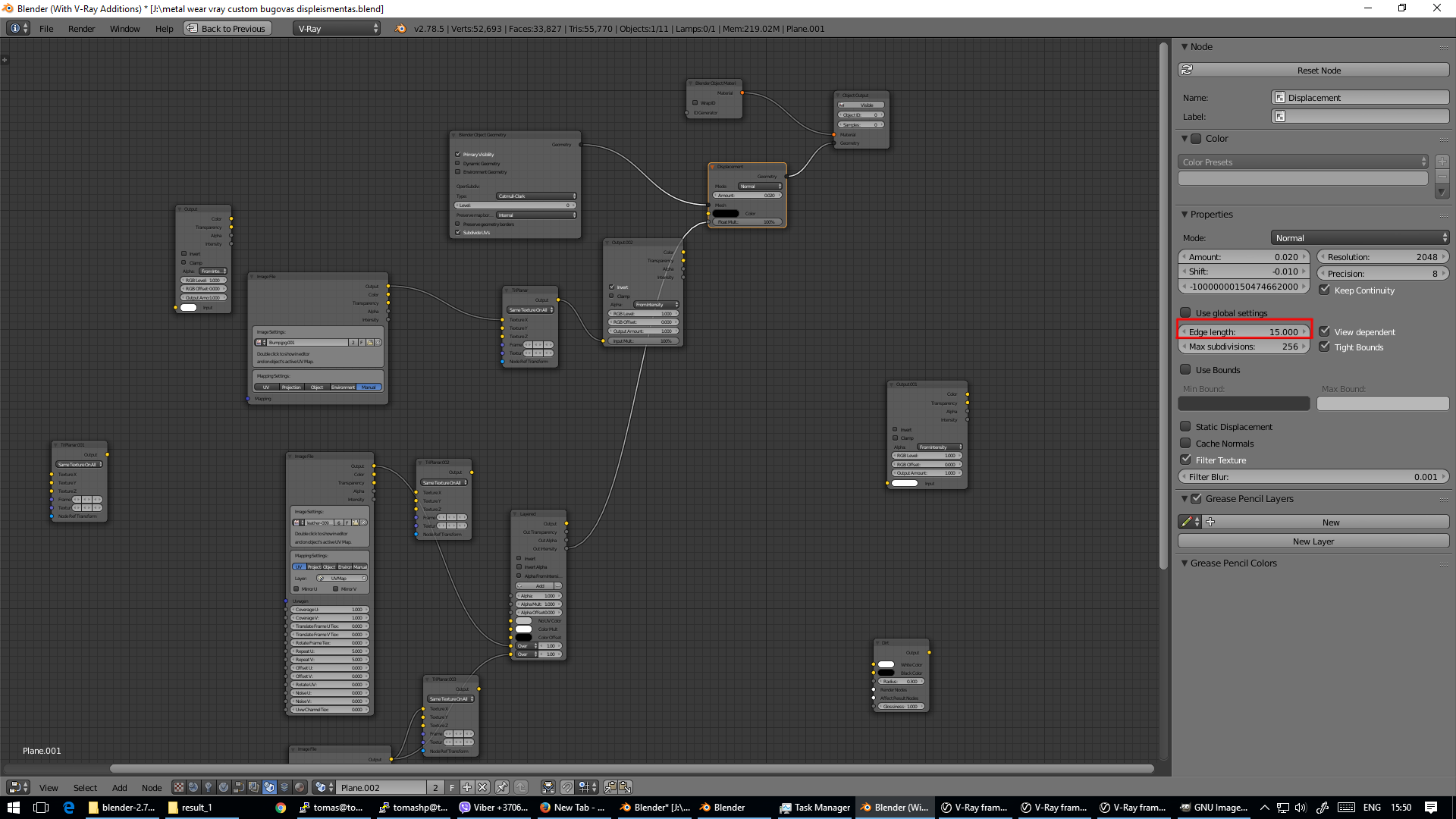
Task: Click the New Layer button
Action: tap(1313, 541)
